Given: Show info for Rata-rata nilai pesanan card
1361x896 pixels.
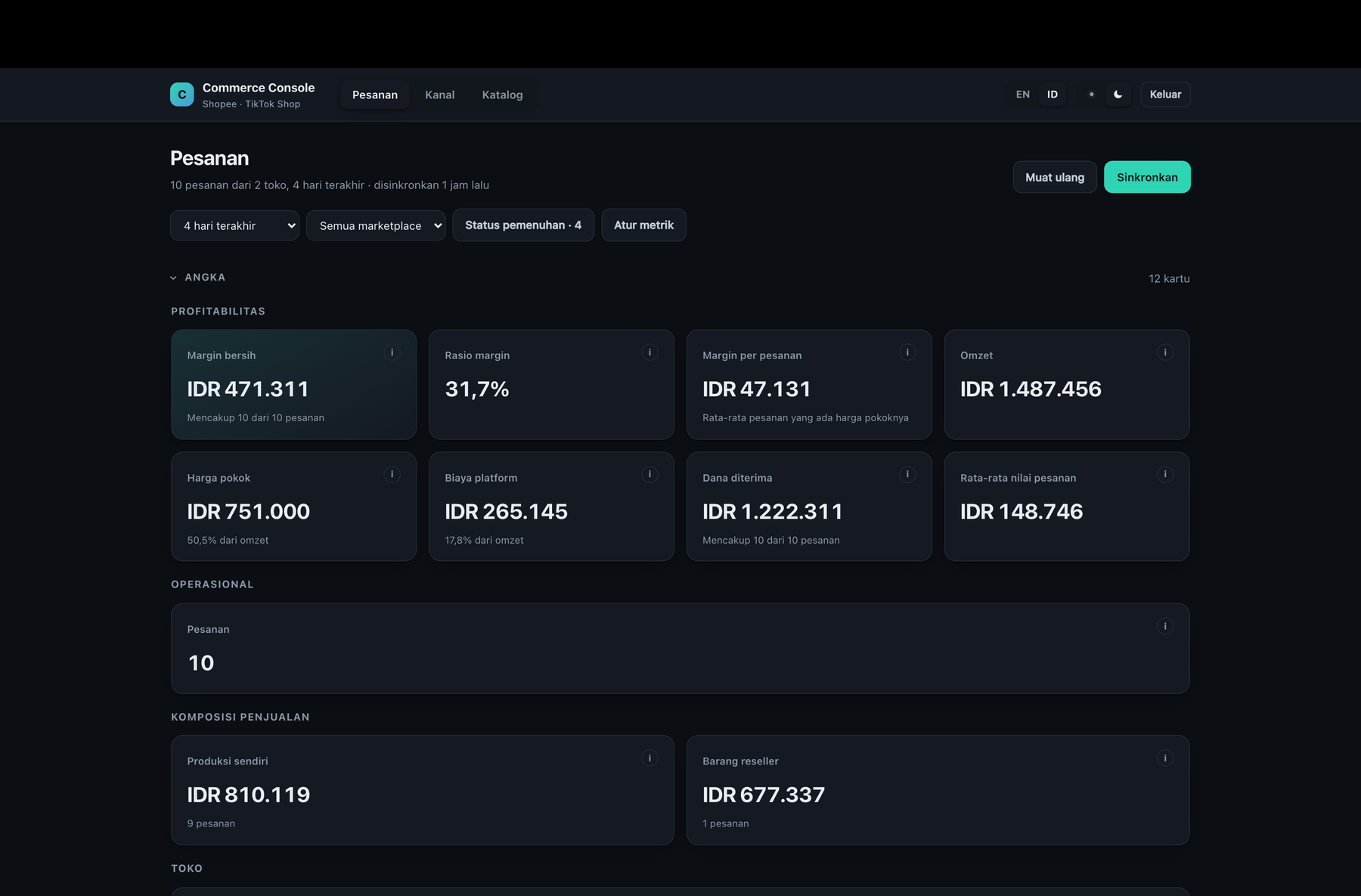Looking at the screenshot, I should point(1165,475).
